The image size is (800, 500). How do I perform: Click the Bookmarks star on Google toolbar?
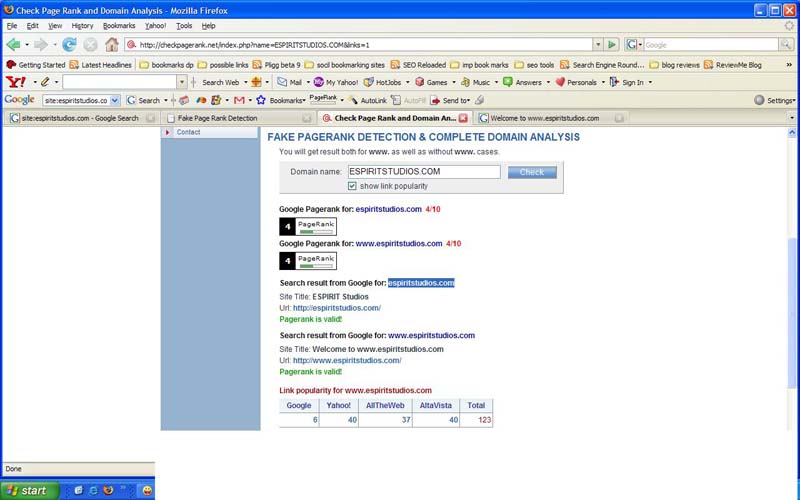click(x=261, y=101)
